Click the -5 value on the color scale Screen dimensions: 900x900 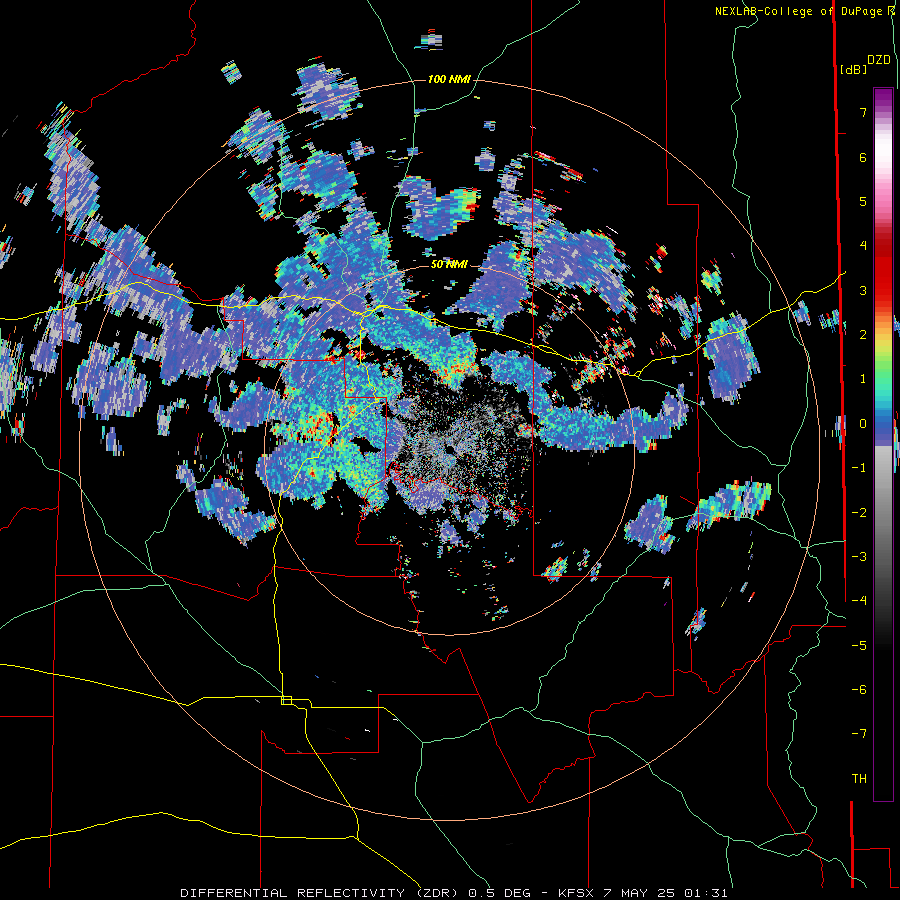[x=859, y=646]
